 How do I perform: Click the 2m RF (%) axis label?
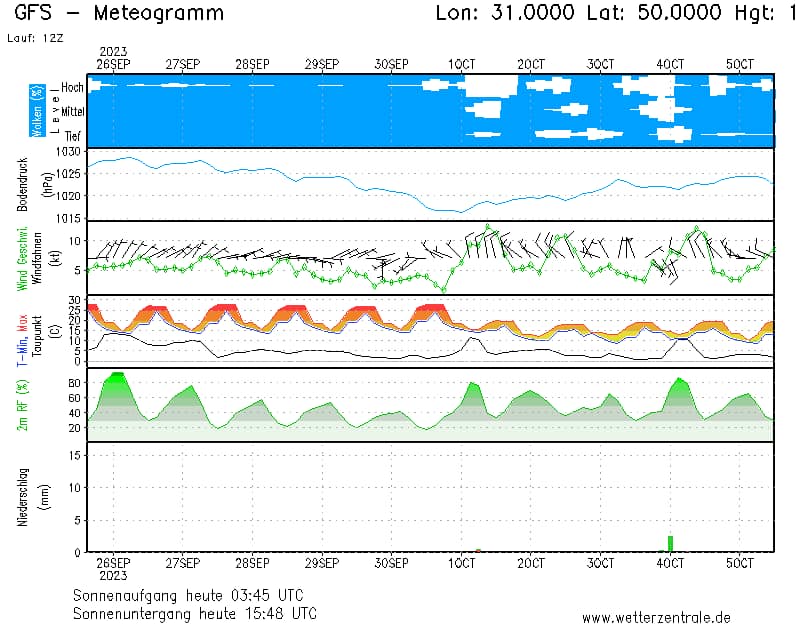point(22,405)
